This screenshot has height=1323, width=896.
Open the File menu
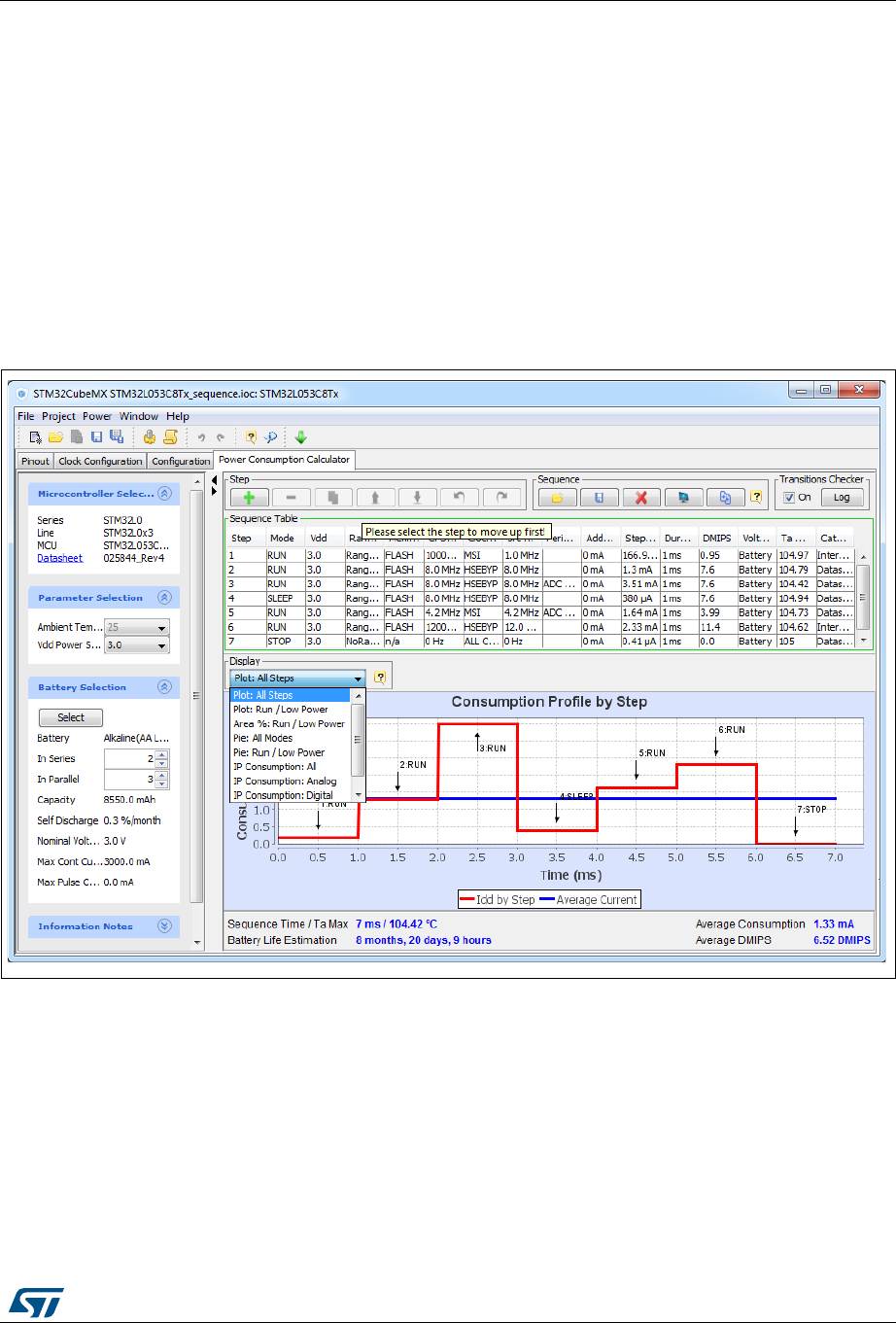[x=26, y=416]
